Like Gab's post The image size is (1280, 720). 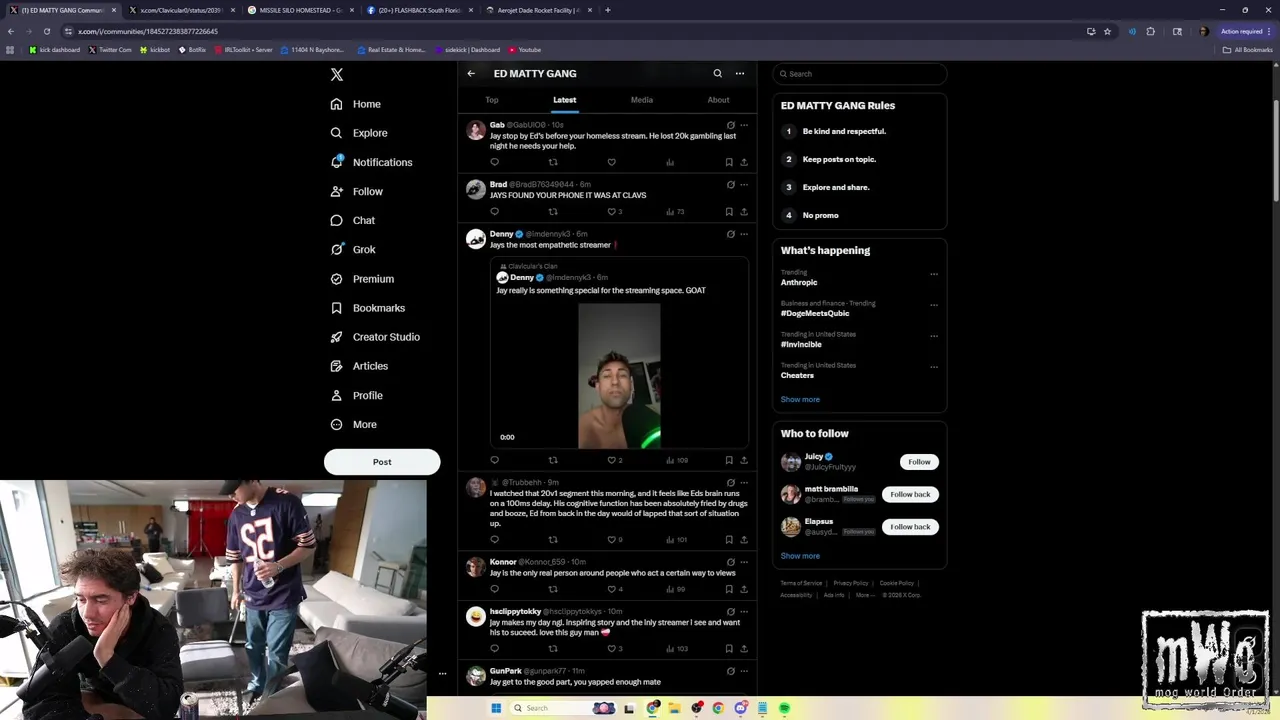pos(612,162)
